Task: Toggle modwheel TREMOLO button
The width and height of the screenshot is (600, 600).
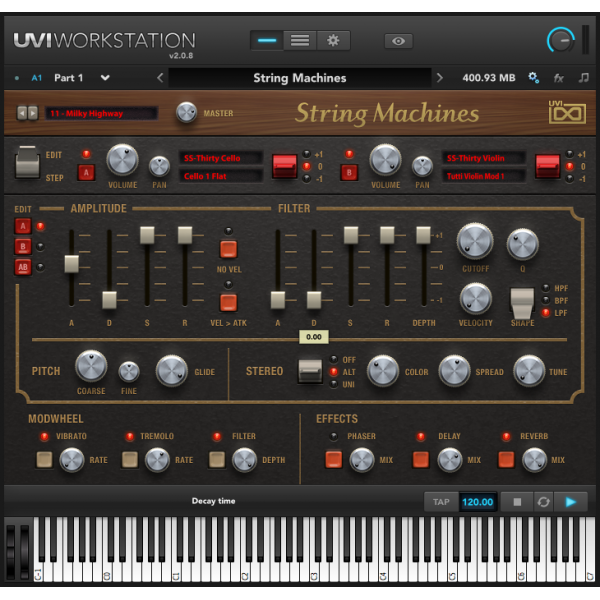Action: pos(130,460)
